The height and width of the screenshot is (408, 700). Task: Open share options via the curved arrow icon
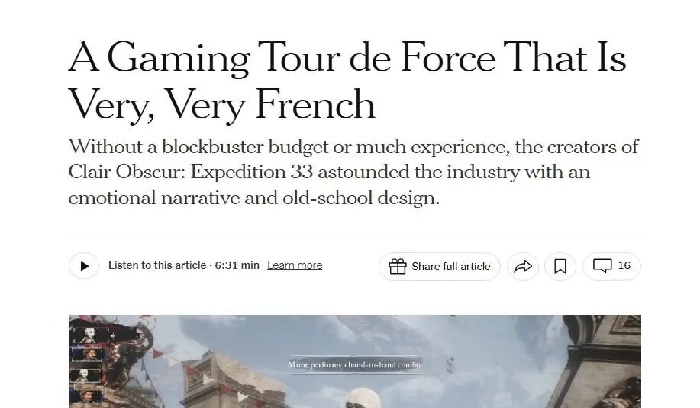(523, 266)
